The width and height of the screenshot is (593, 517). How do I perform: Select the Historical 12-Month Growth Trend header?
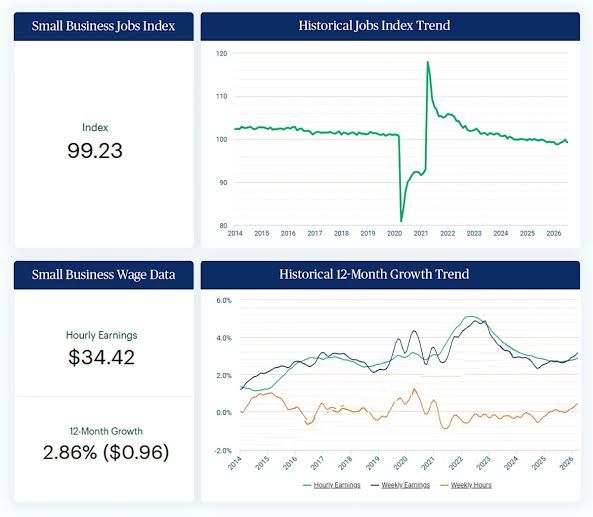click(390, 275)
